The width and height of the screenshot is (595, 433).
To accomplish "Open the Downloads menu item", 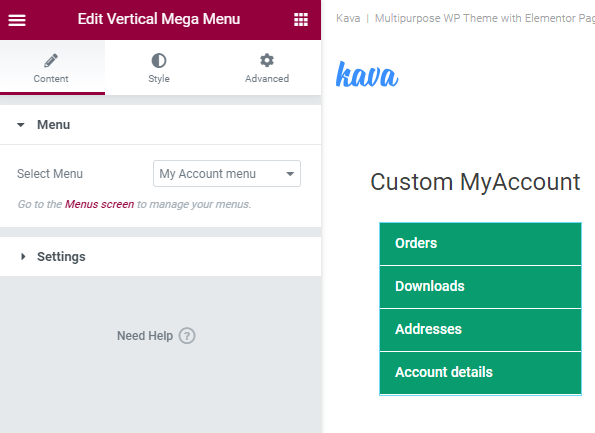I will coord(480,287).
